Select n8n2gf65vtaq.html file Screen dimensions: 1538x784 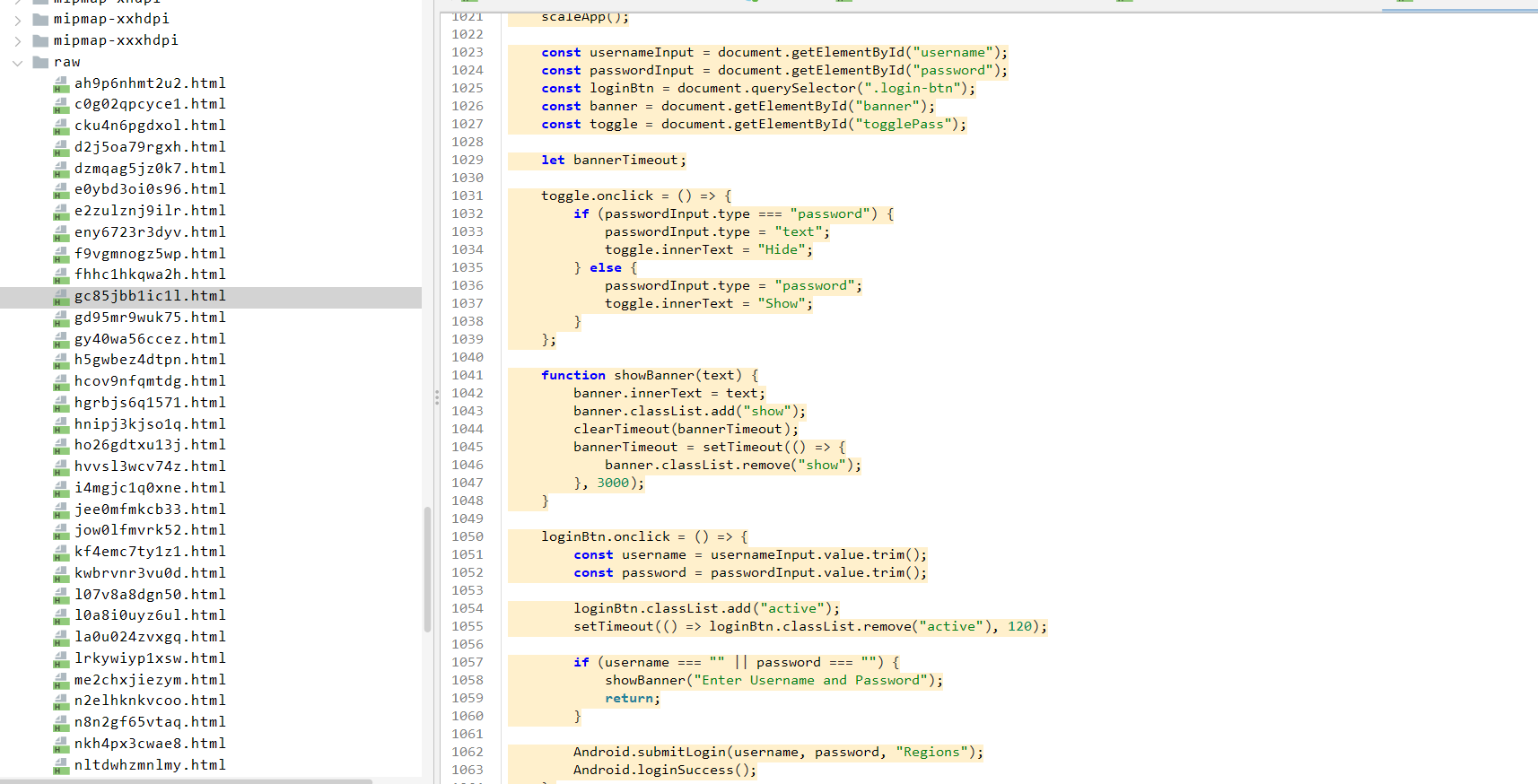coord(150,722)
